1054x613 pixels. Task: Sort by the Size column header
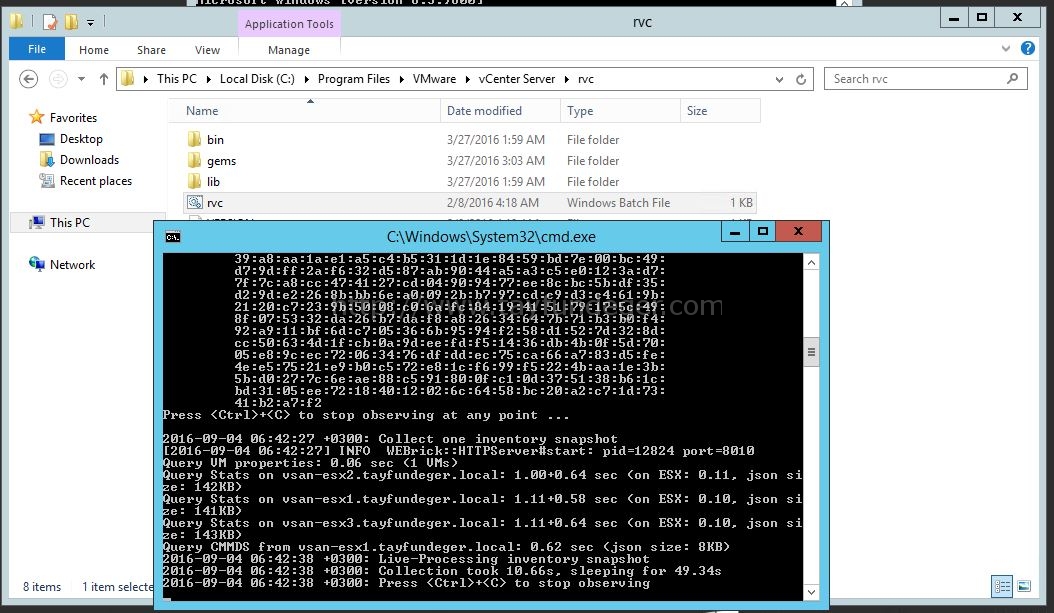click(x=721, y=111)
